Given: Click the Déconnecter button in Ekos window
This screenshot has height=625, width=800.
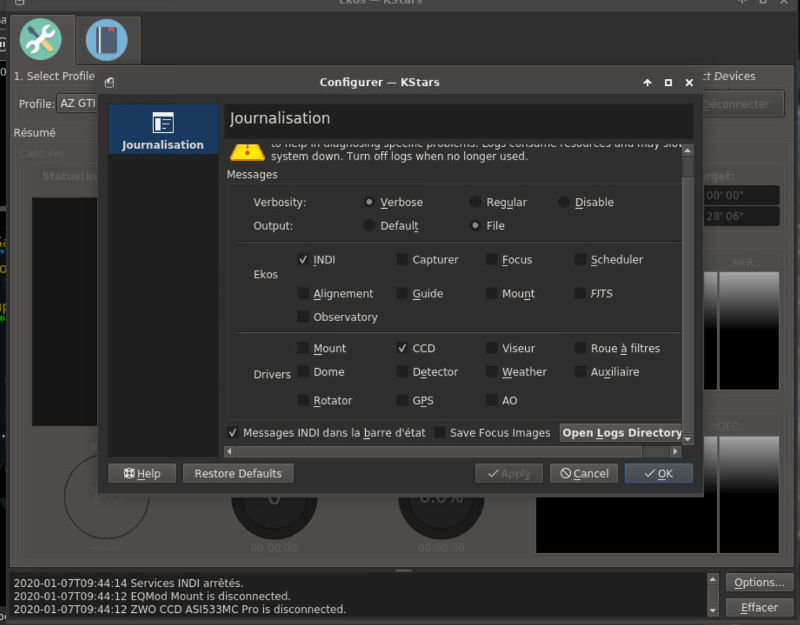Looking at the screenshot, I should (743, 104).
